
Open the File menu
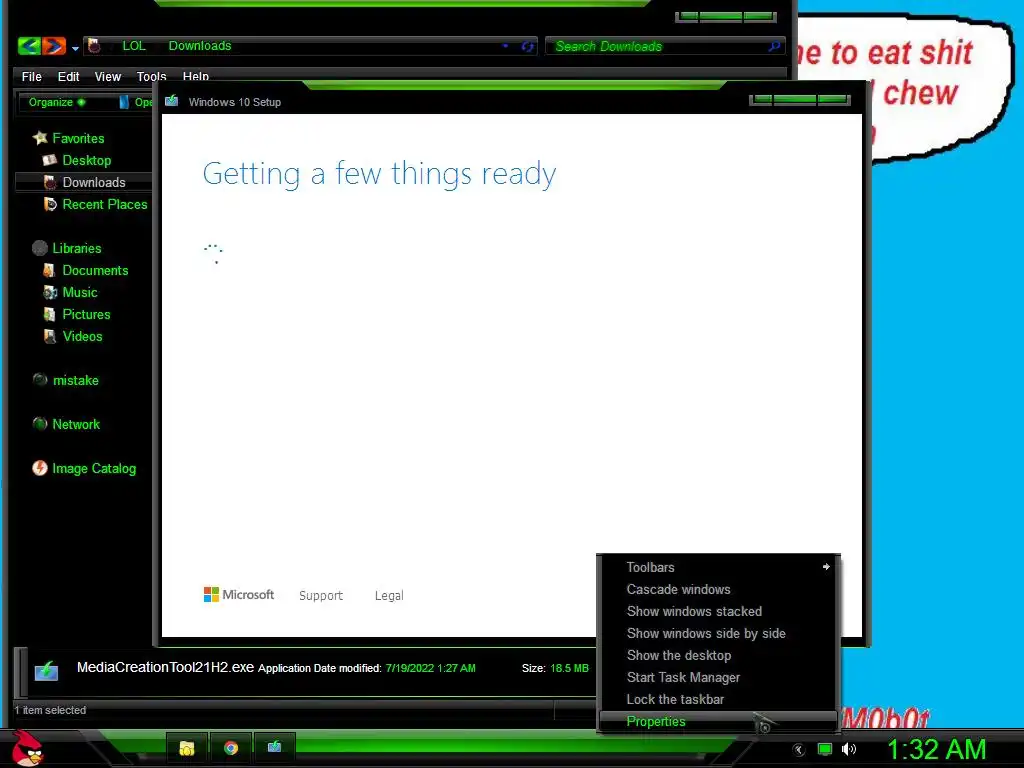(x=31, y=76)
